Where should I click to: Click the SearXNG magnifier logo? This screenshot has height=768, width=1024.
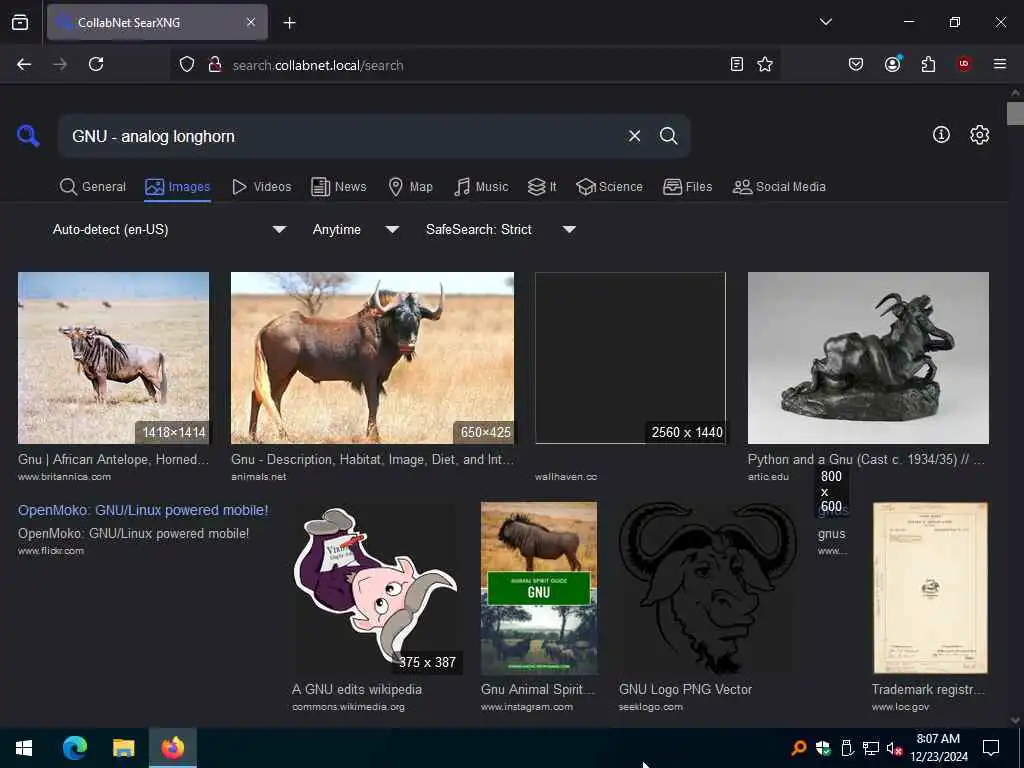click(28, 136)
